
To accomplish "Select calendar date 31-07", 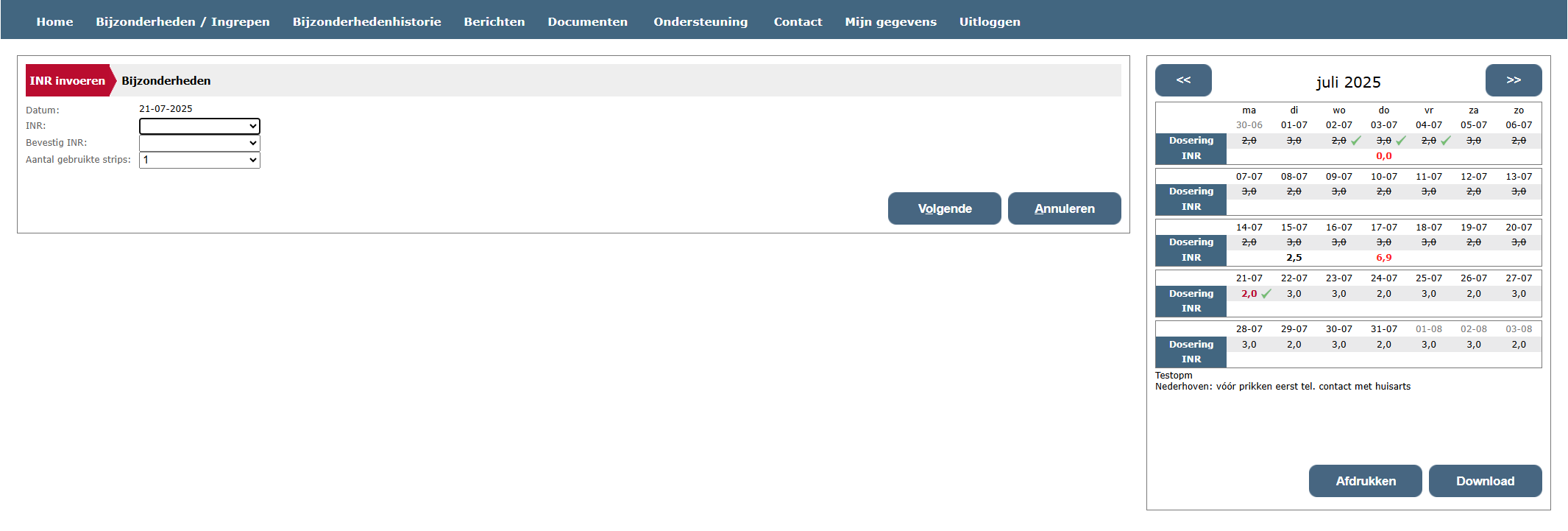I will 1384,329.
